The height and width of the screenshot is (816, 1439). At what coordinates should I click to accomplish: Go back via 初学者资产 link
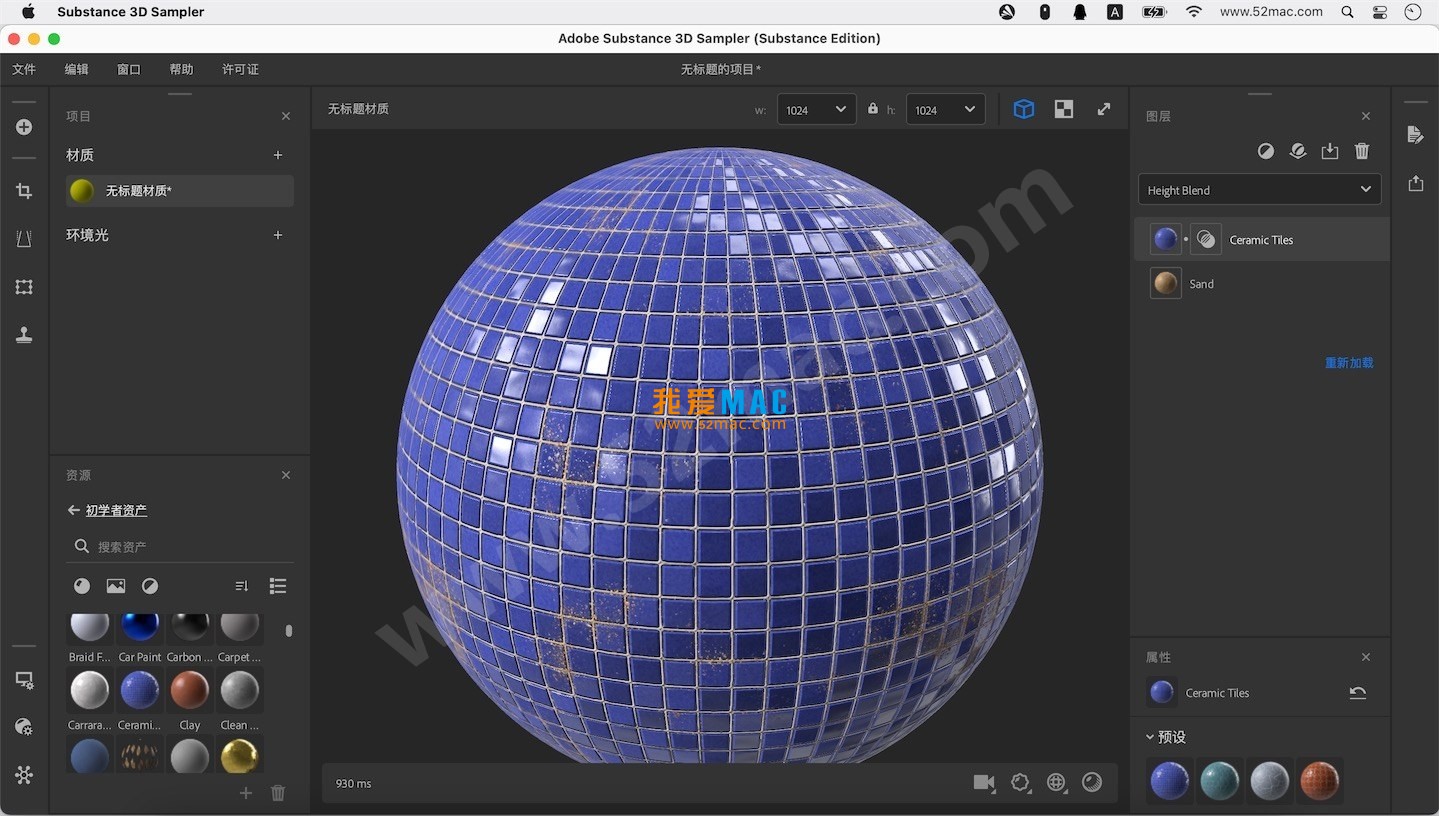(x=116, y=510)
